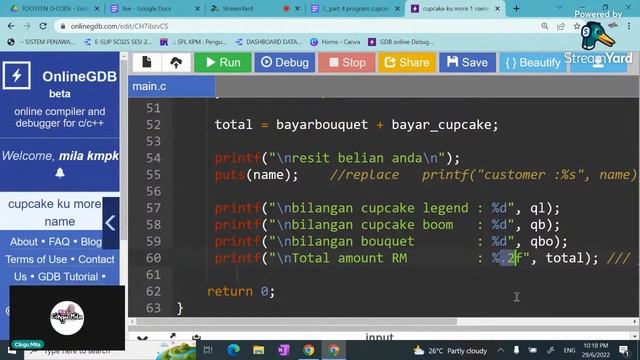Click the 'return 0;' statement
This screenshot has height=360, width=640.
pyautogui.click(x=241, y=291)
